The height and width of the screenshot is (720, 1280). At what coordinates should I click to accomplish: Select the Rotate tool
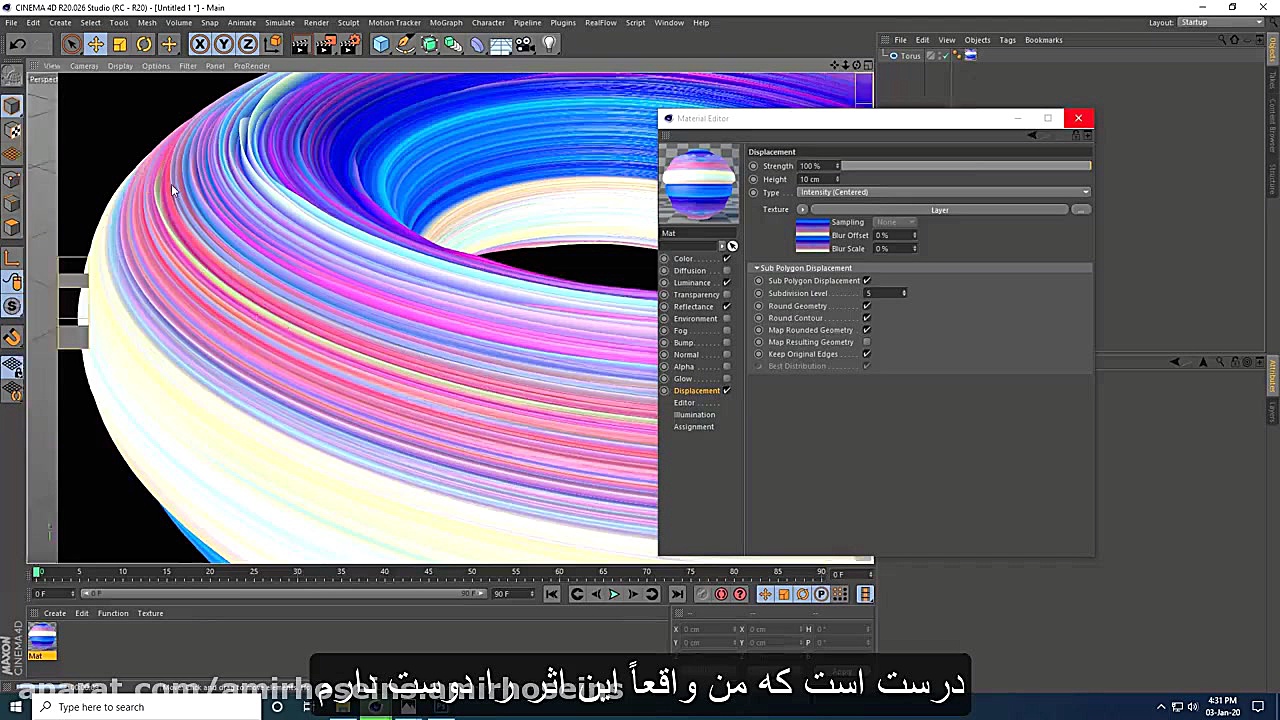(x=144, y=43)
